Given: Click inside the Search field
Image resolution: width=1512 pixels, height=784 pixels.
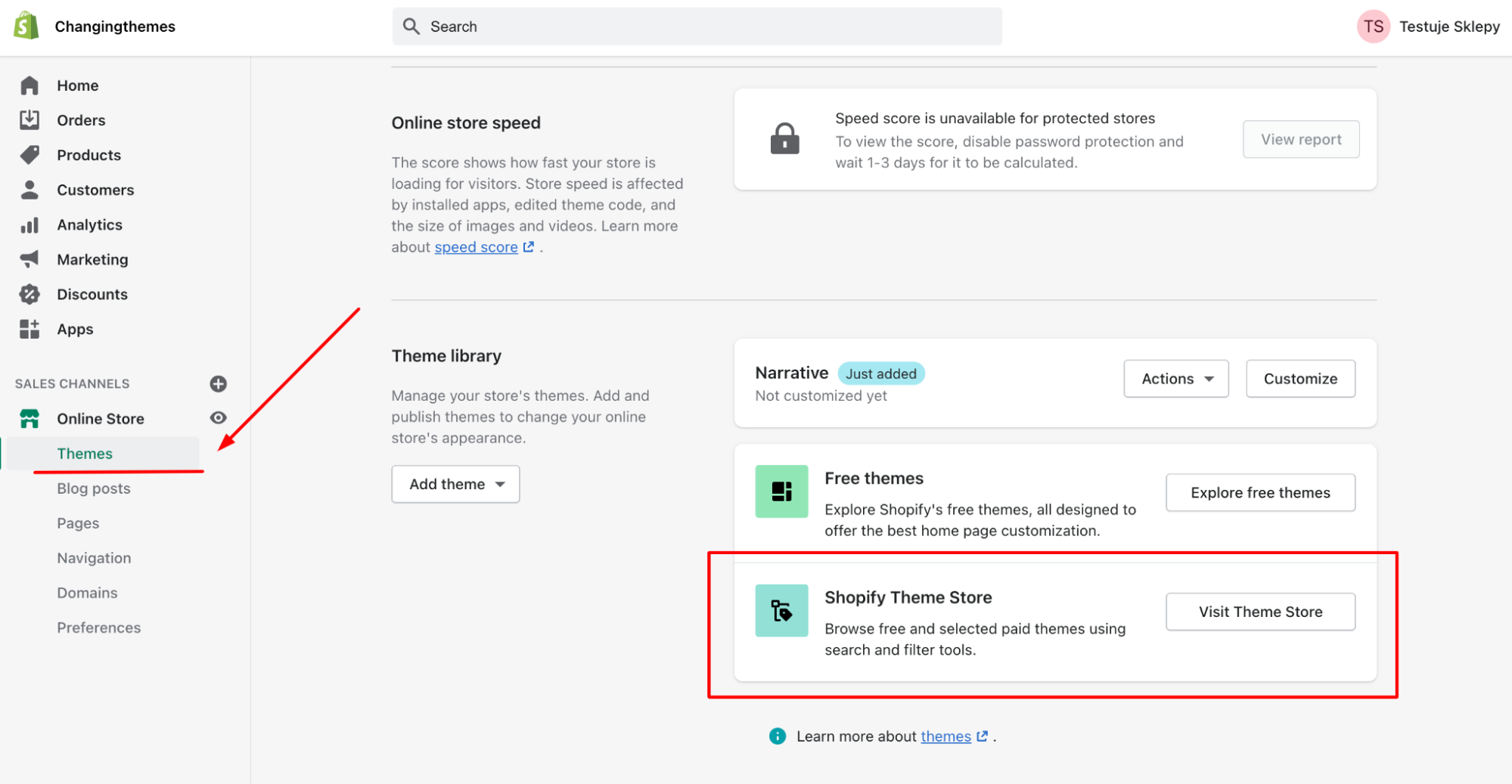Looking at the screenshot, I should (x=696, y=26).
